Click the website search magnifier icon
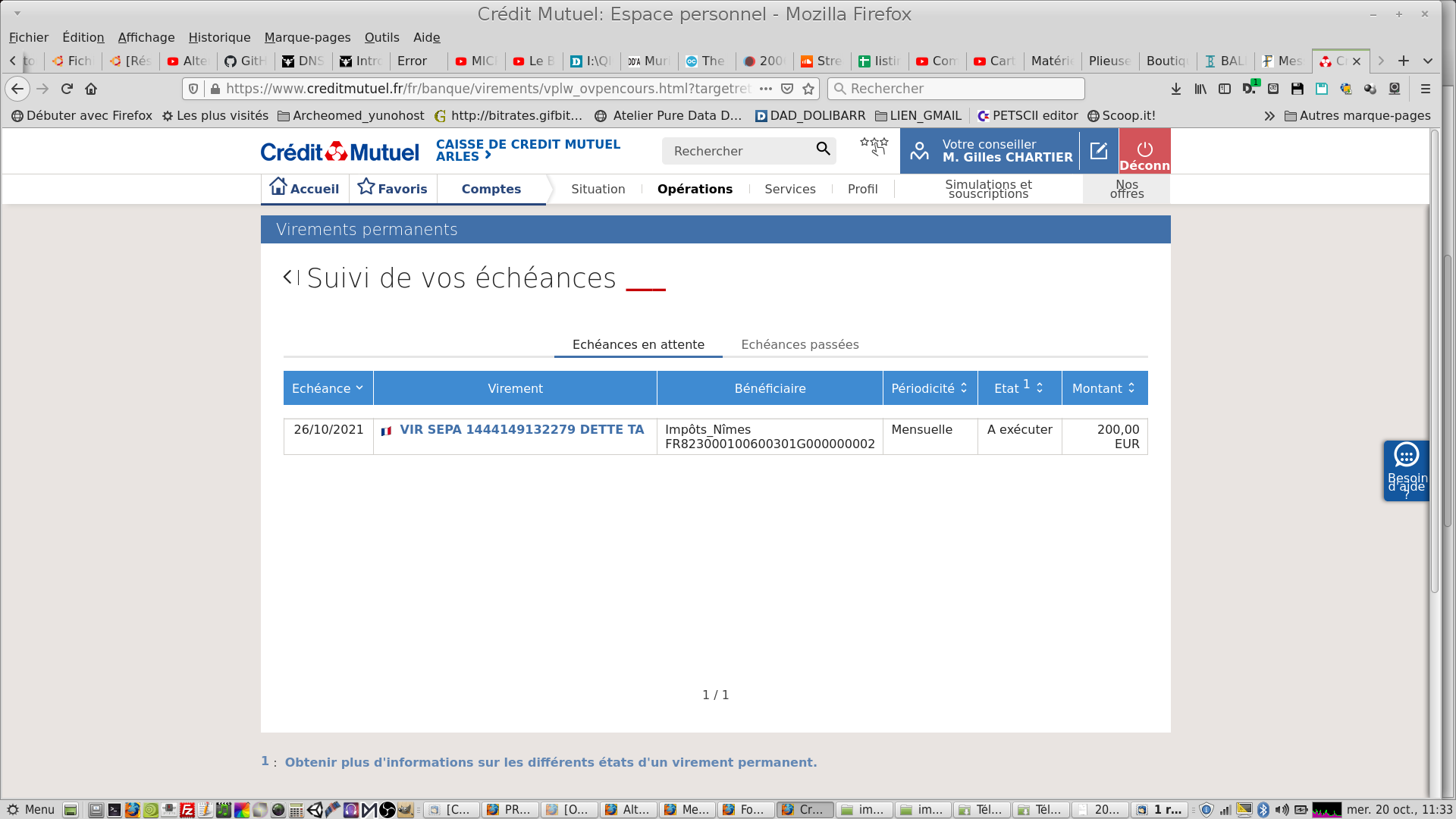The height and width of the screenshot is (819, 1456). (x=823, y=149)
